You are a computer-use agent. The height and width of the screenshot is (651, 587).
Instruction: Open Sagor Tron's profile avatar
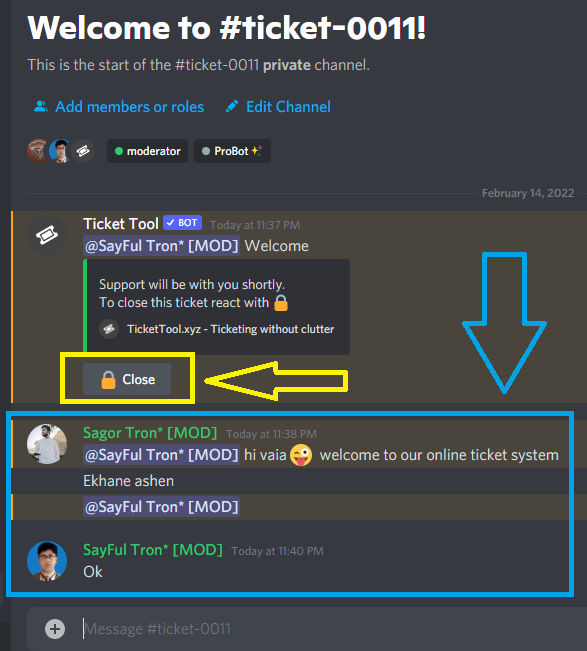47,444
